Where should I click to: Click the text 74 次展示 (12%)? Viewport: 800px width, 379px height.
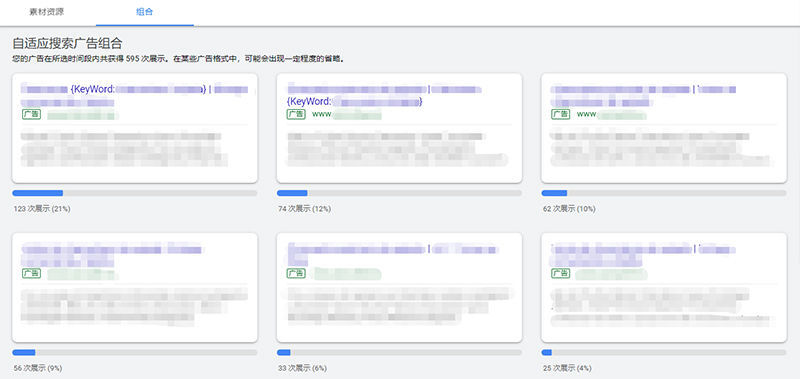305,209
